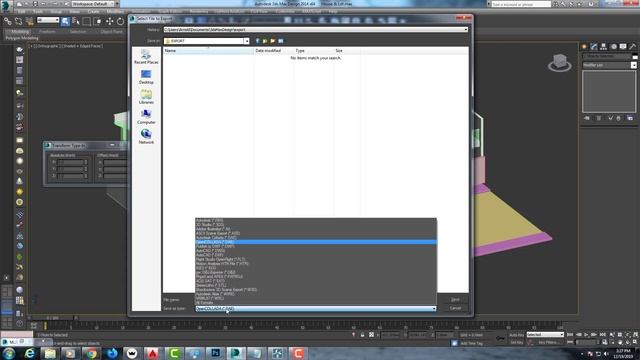The width and height of the screenshot is (640, 360).
Task: Open the Shaded + Edged Faces viewport menu
Action: coord(83,46)
